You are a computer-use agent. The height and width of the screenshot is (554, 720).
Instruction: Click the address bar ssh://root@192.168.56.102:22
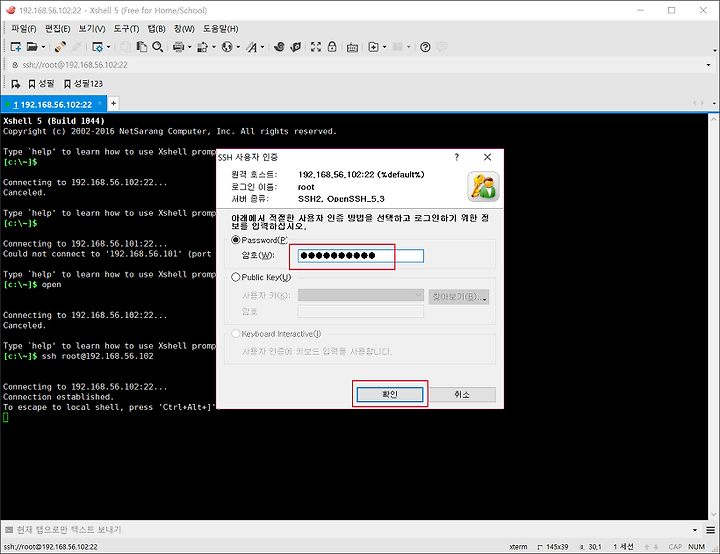tap(75, 65)
